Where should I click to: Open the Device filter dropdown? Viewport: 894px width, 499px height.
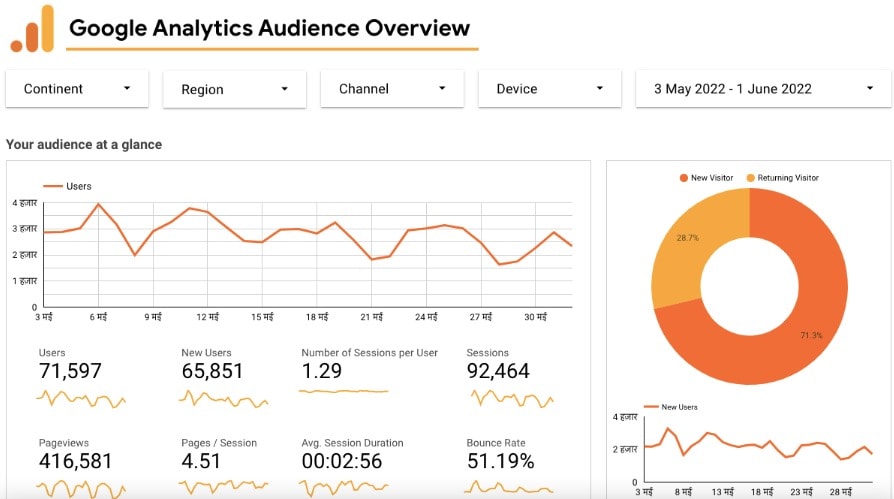550,88
